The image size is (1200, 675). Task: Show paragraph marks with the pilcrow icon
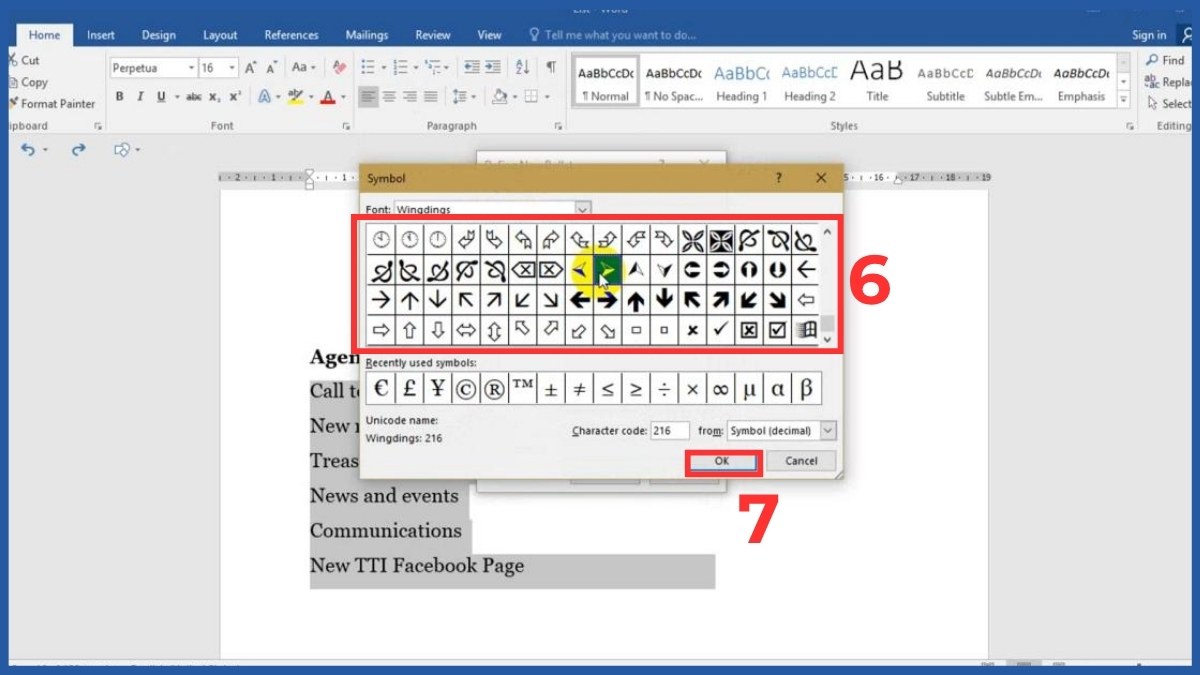[x=551, y=68]
